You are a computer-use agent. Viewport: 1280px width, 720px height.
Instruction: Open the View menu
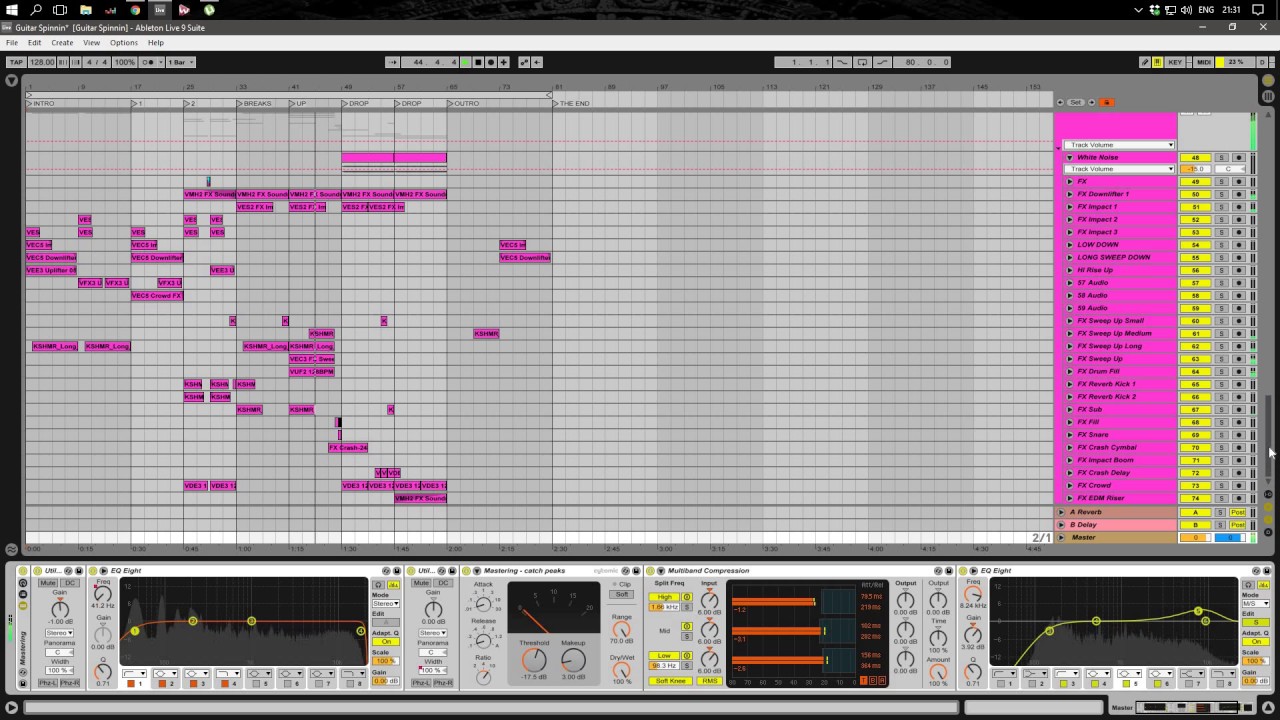point(91,43)
